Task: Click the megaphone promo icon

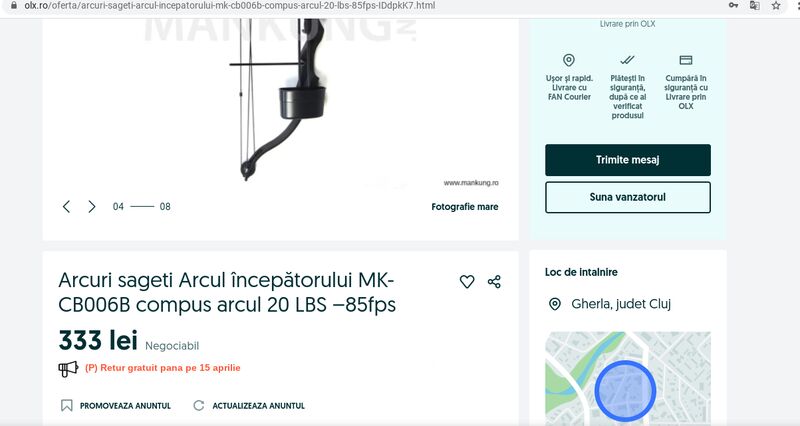Action: [68, 368]
